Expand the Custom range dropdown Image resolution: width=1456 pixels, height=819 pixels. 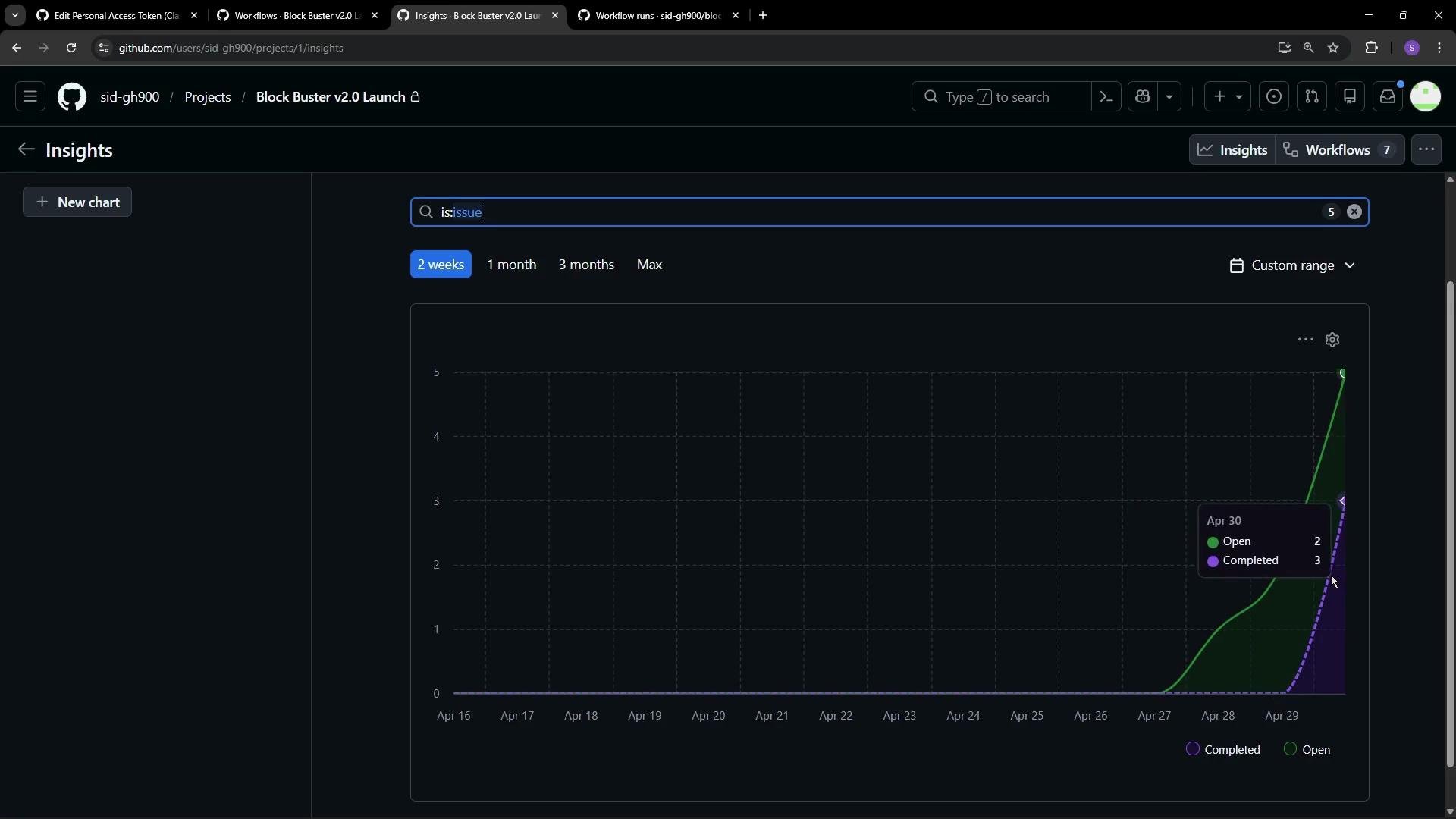(1292, 265)
